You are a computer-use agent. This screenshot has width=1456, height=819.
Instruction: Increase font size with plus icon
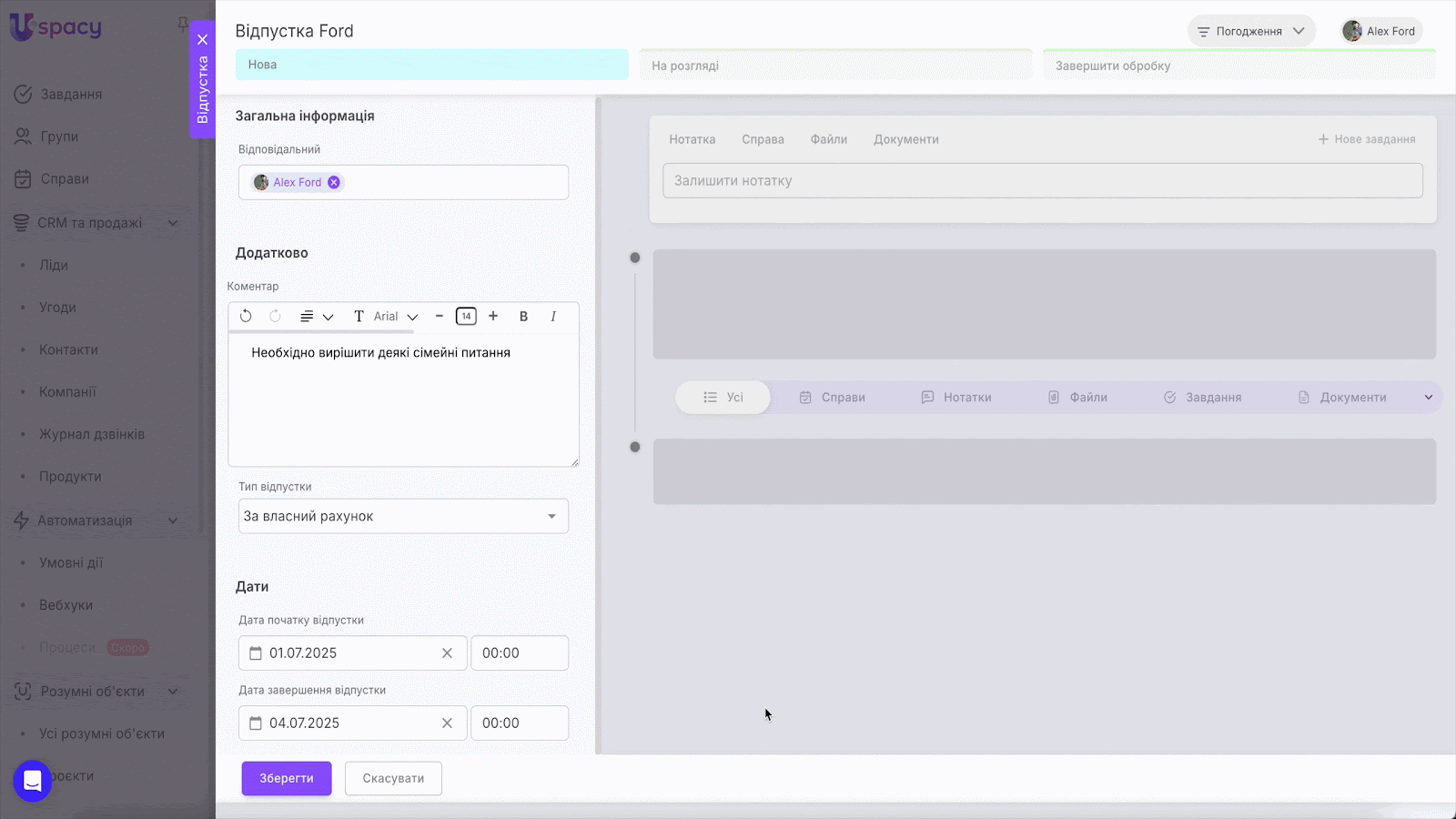493,317
